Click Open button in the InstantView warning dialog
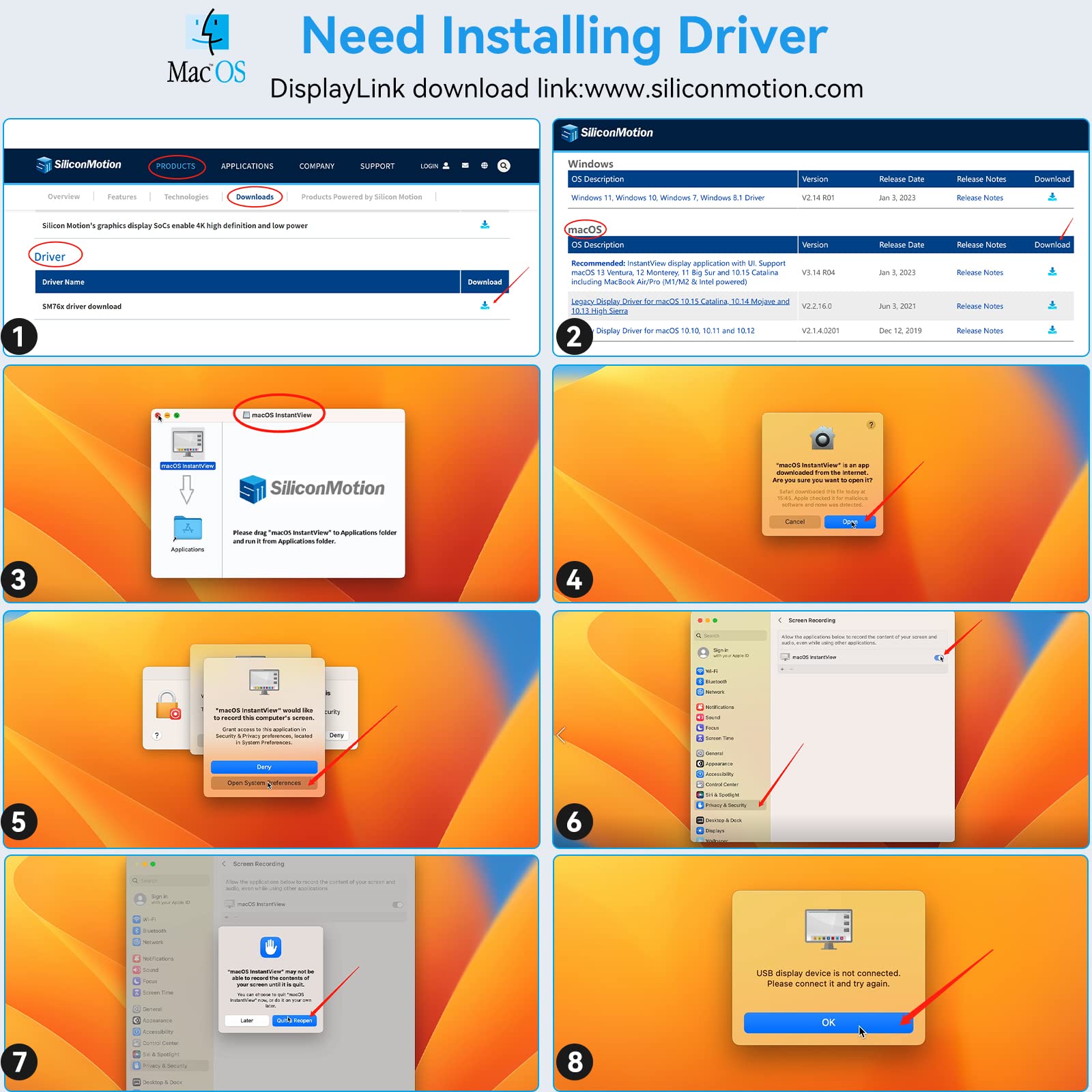 (x=849, y=522)
